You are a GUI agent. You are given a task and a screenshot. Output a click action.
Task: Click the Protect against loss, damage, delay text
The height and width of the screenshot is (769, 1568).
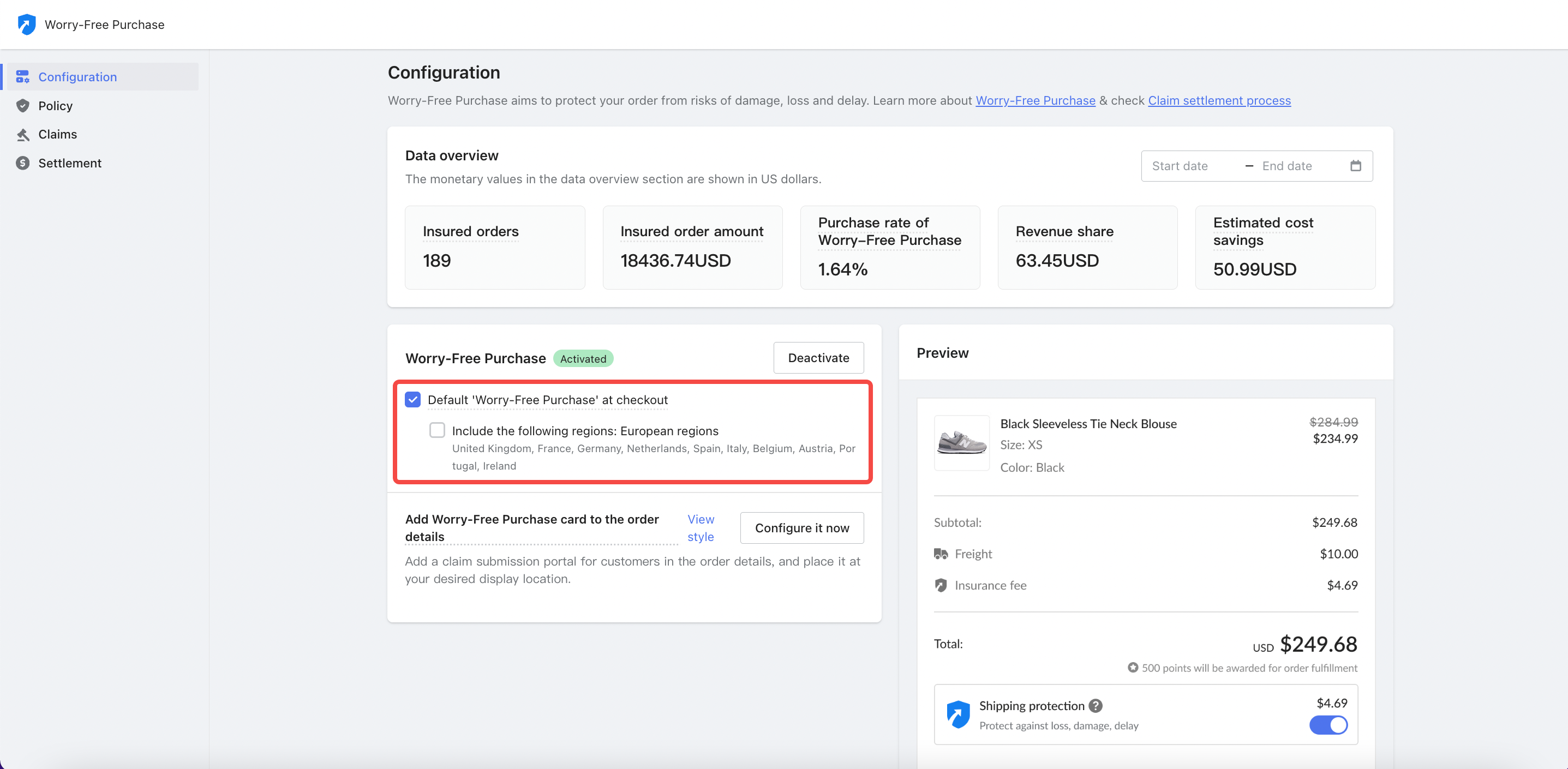point(1058,726)
